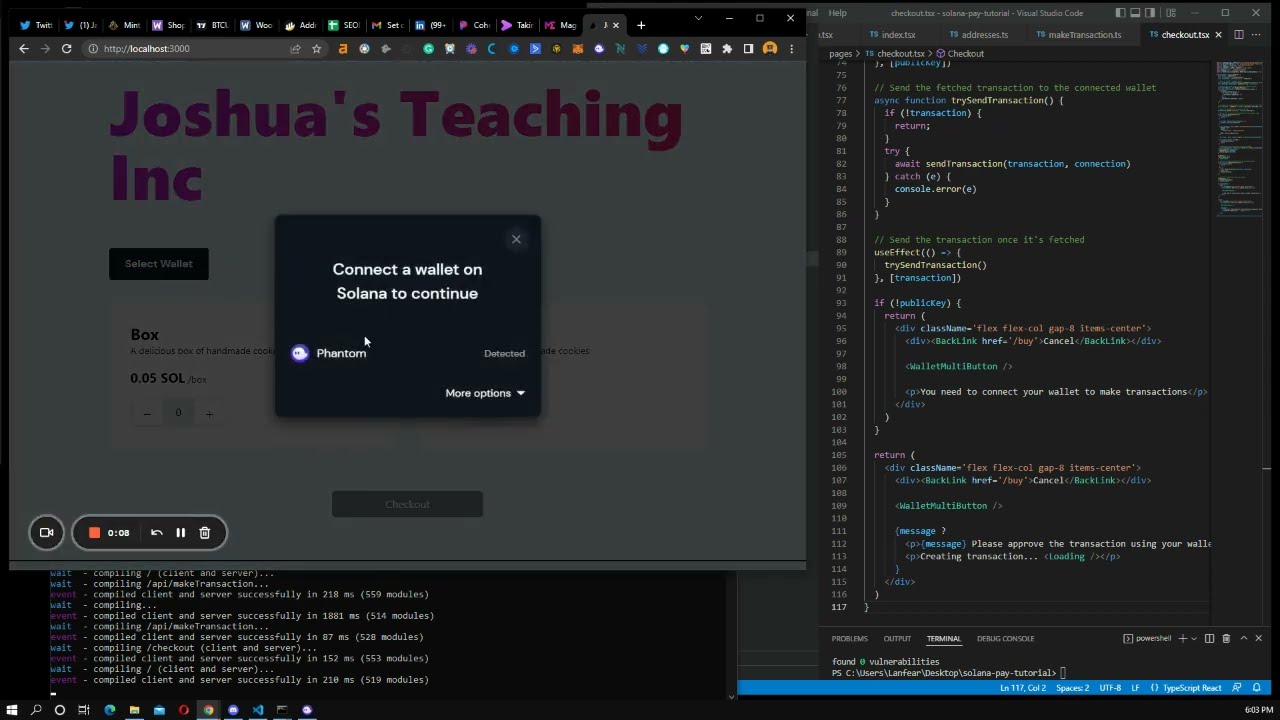Switch to the first Twitter tab
The image size is (1280, 720).
35,25
